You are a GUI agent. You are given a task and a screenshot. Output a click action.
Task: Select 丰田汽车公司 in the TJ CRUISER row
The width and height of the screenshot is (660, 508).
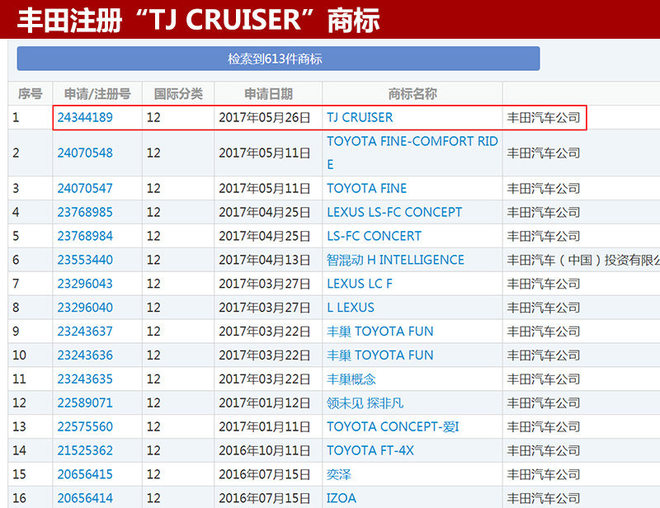(543, 117)
